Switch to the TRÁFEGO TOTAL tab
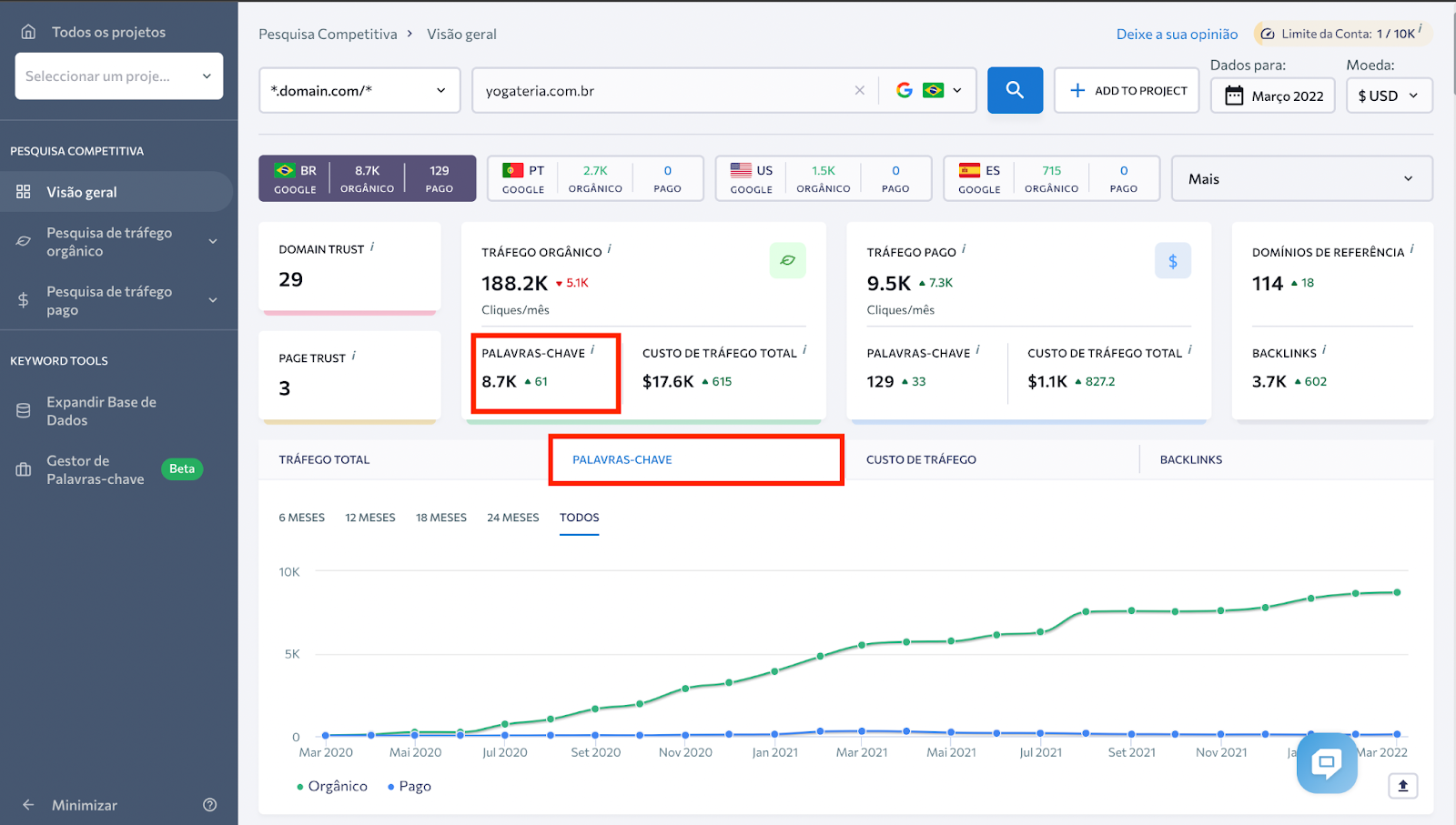 click(x=324, y=459)
